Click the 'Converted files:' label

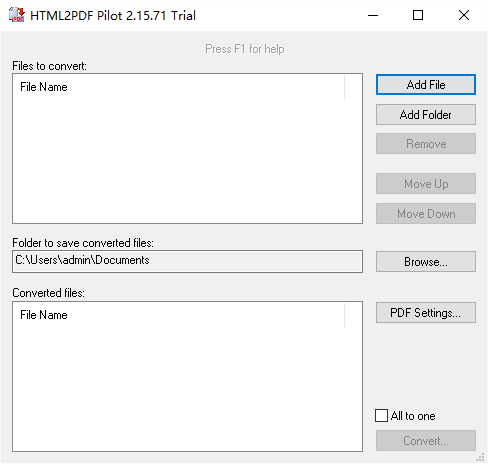pyautogui.click(x=48, y=293)
